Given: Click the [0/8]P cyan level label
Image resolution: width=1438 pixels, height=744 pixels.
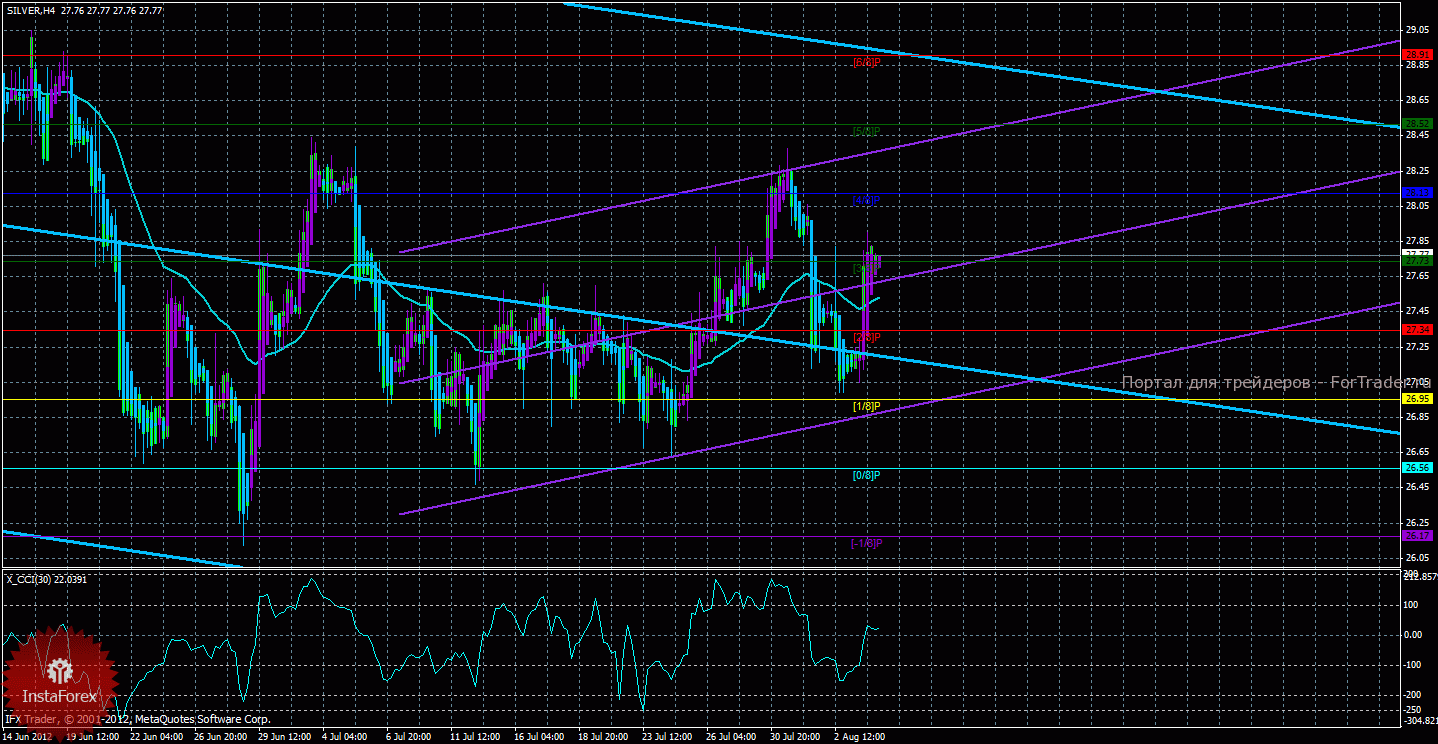Looking at the screenshot, I should pos(866,475).
